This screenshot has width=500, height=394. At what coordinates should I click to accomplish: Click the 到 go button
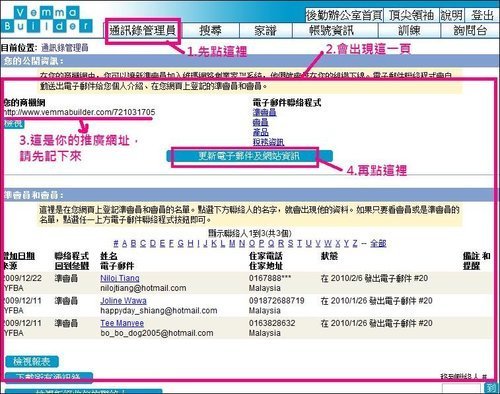tap(491, 388)
